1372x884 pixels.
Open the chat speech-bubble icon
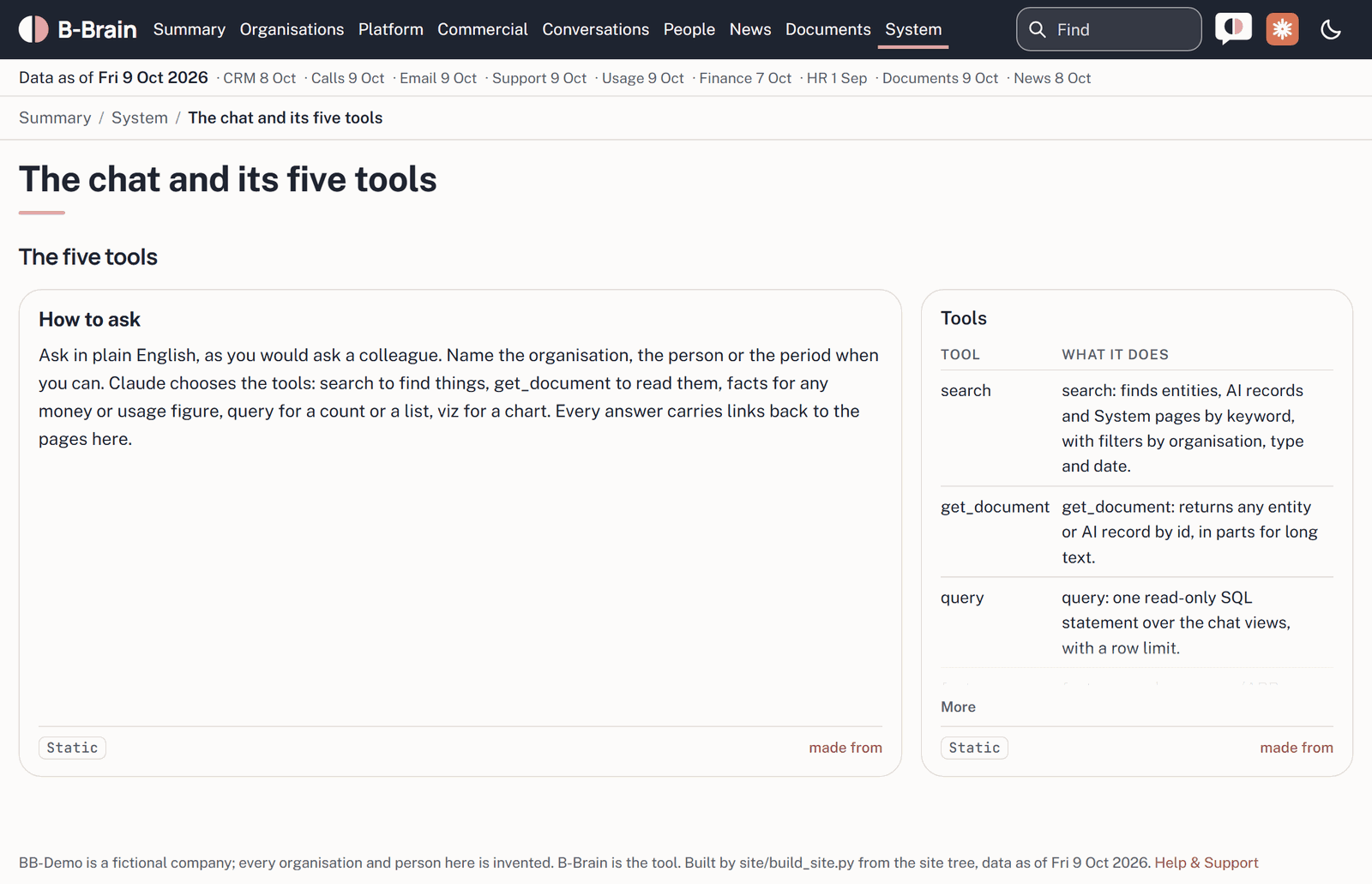coord(1233,29)
